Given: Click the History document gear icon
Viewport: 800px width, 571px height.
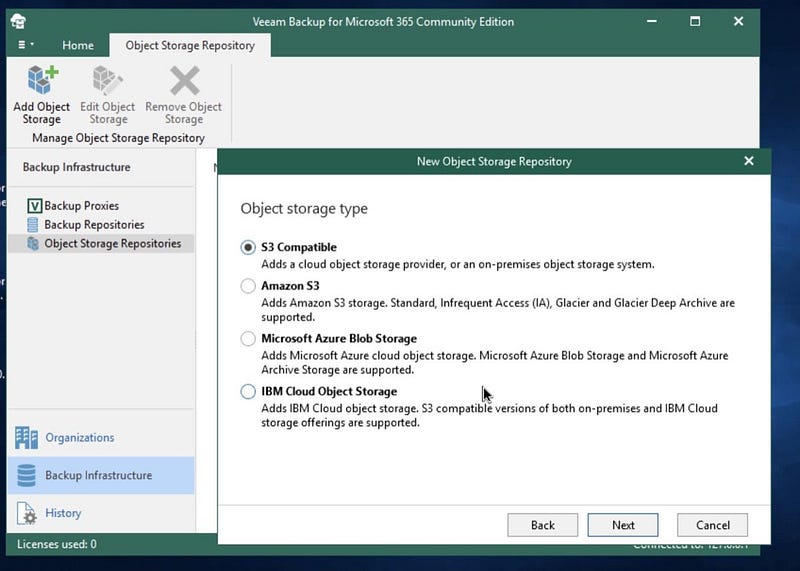Looking at the screenshot, I should [26, 513].
